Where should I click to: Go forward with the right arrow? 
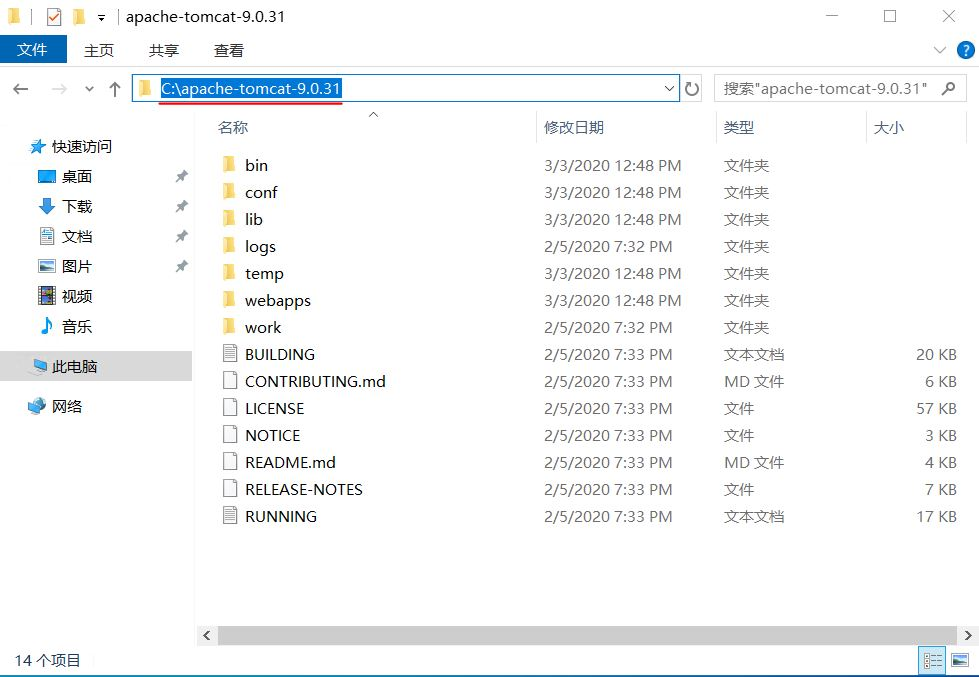(59, 89)
